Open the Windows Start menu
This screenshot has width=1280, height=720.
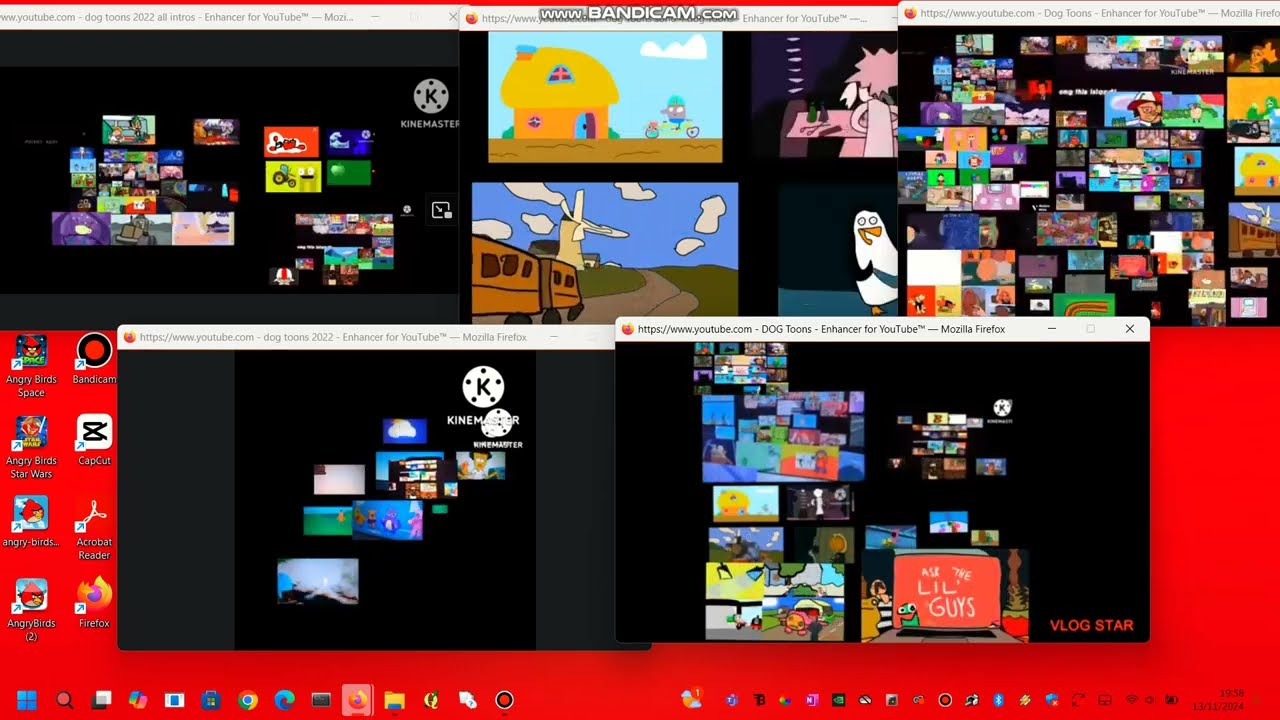pyautogui.click(x=27, y=700)
